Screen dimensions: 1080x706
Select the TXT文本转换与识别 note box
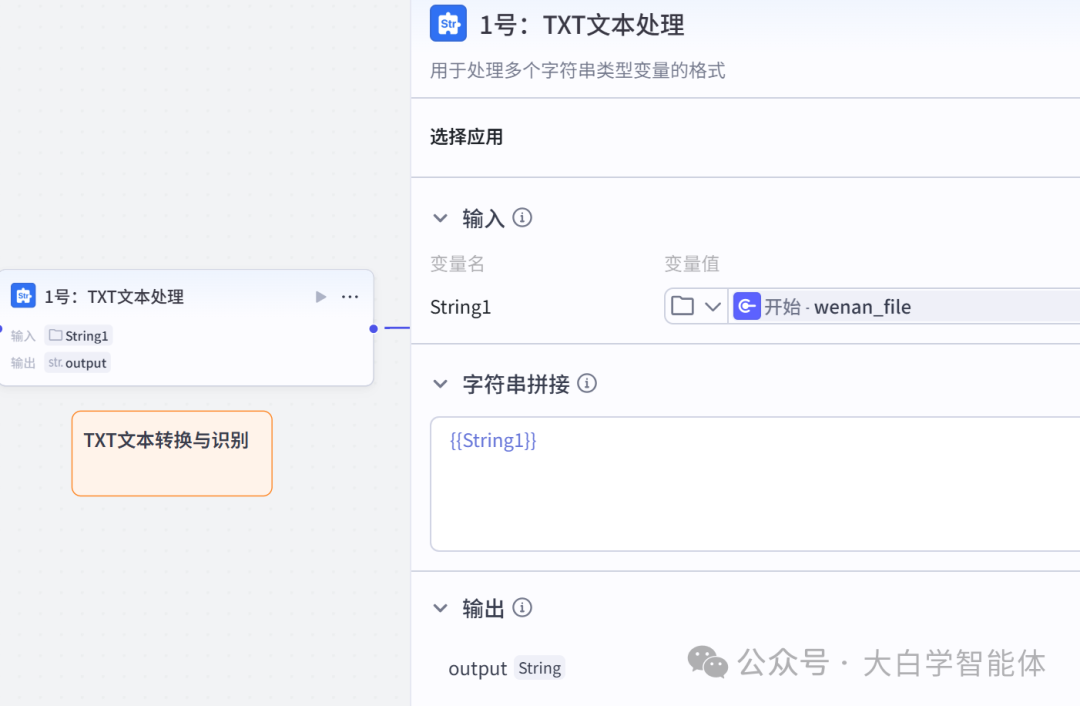172,453
